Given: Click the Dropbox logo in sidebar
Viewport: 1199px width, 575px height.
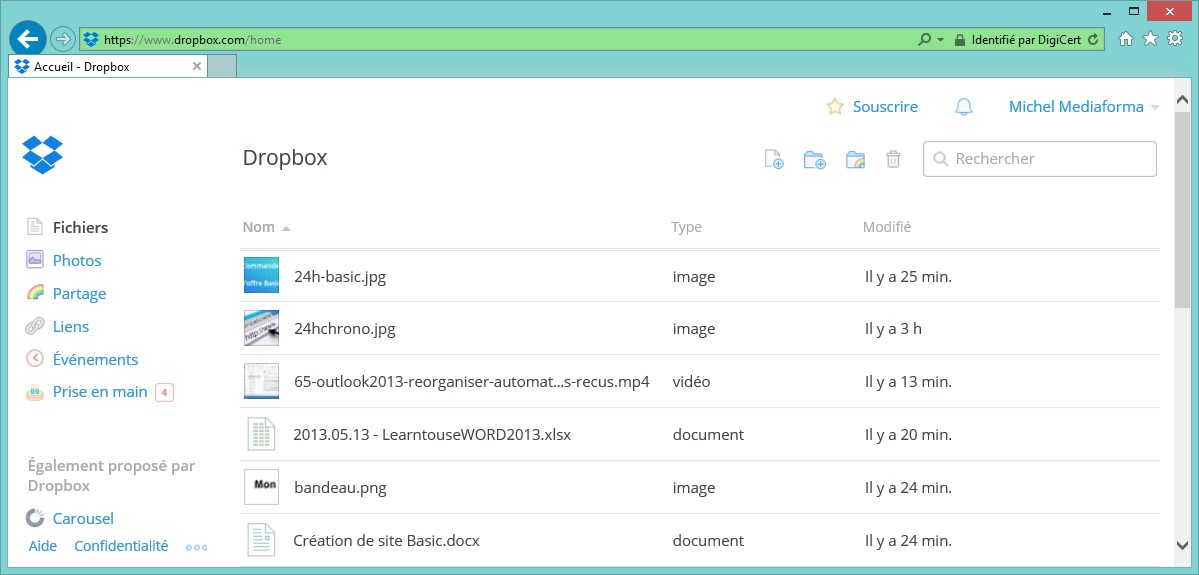Looking at the screenshot, I should coord(43,155).
